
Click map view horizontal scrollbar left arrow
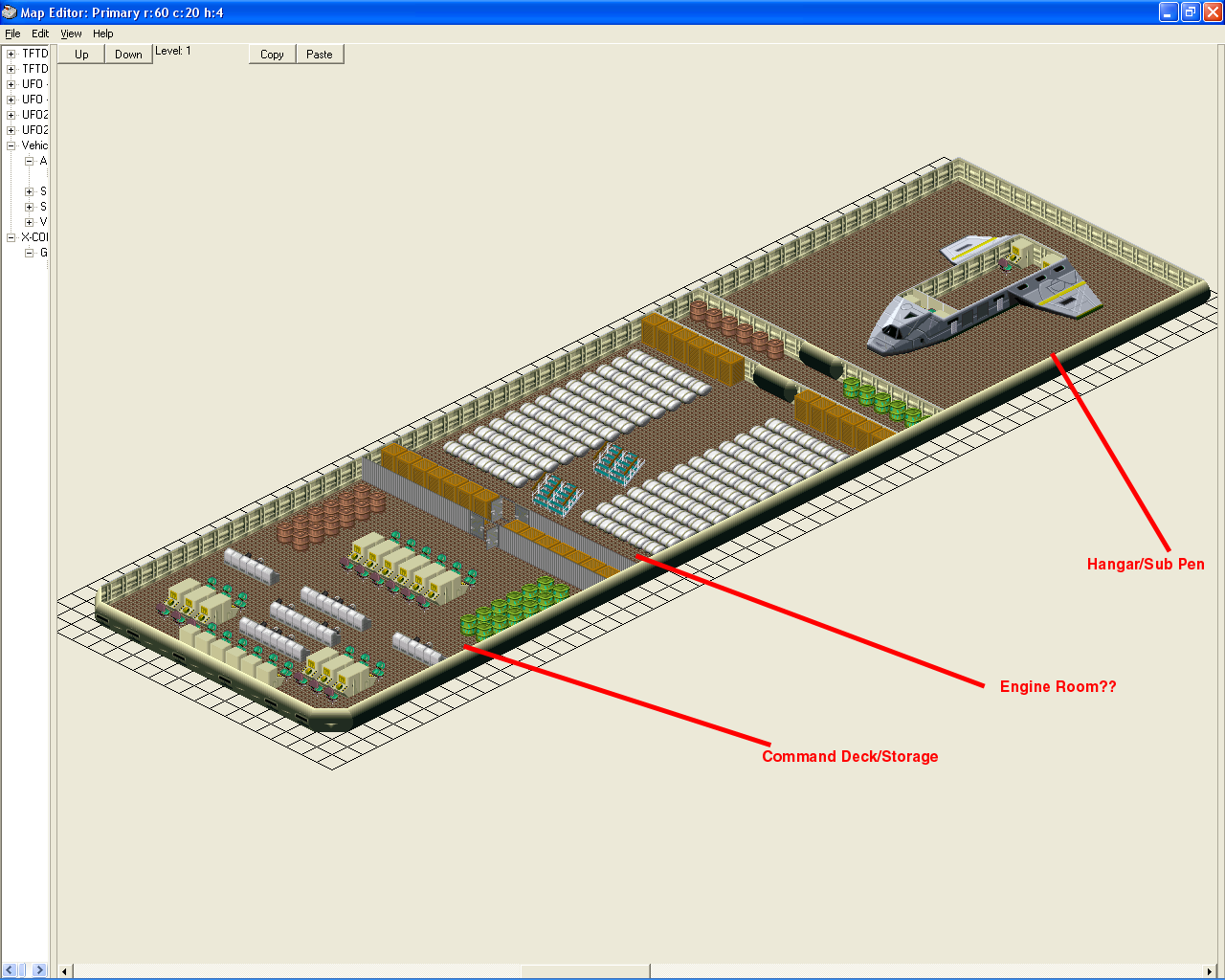(65, 971)
